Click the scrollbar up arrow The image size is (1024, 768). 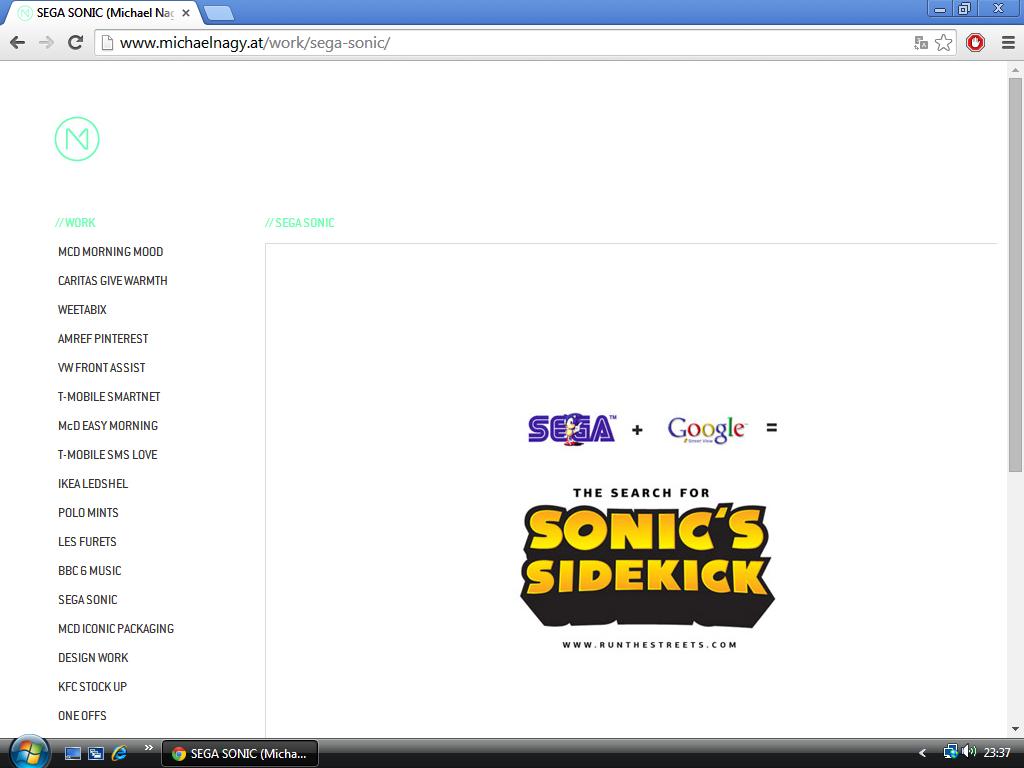click(x=1015, y=69)
